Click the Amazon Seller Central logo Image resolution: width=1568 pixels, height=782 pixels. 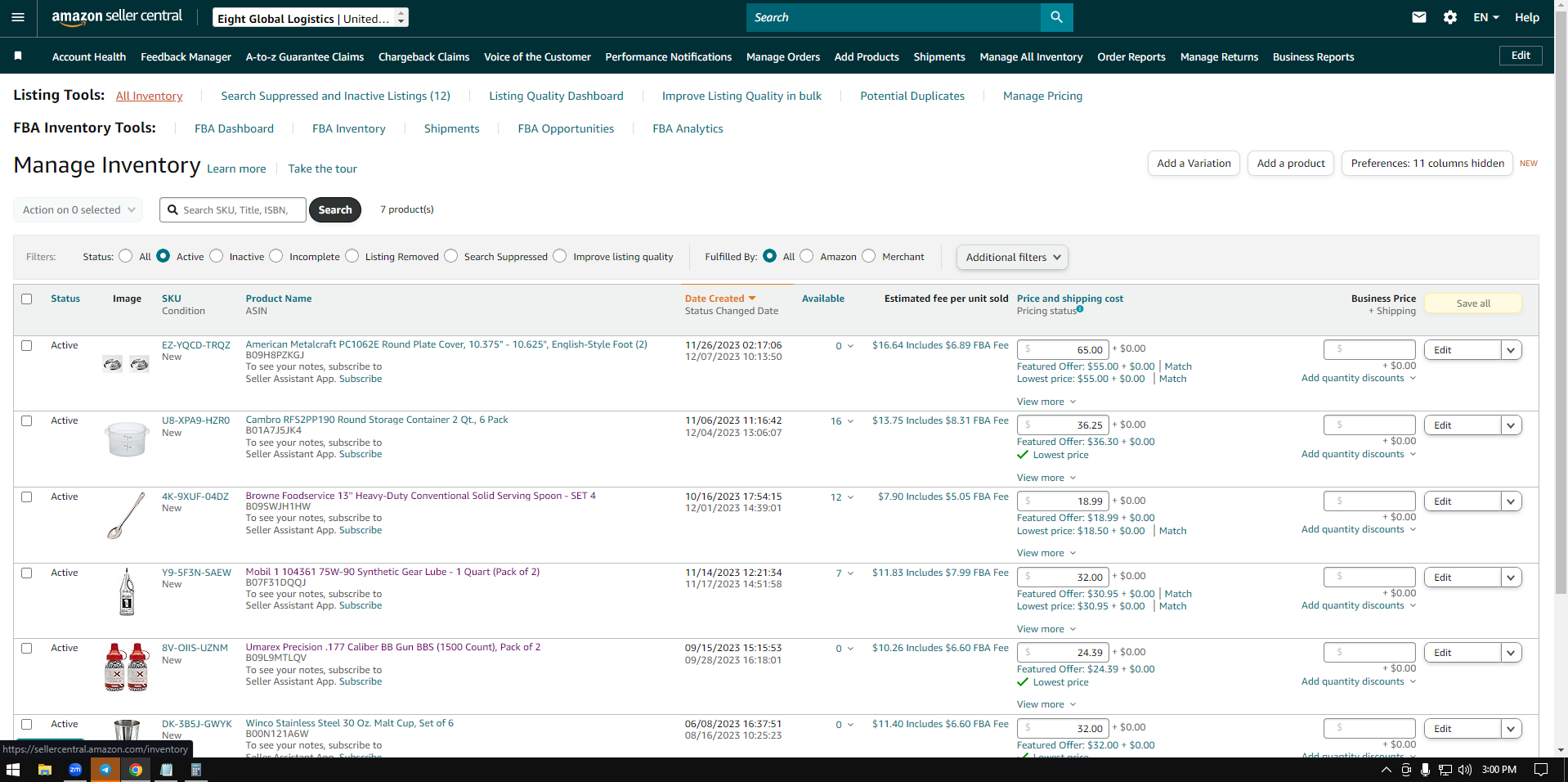[x=117, y=17]
